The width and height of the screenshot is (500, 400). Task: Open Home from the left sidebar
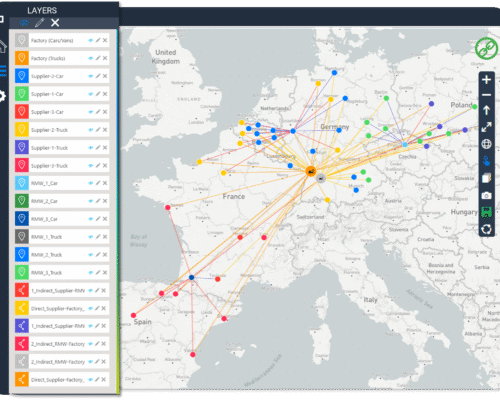pyautogui.click(x=3, y=46)
